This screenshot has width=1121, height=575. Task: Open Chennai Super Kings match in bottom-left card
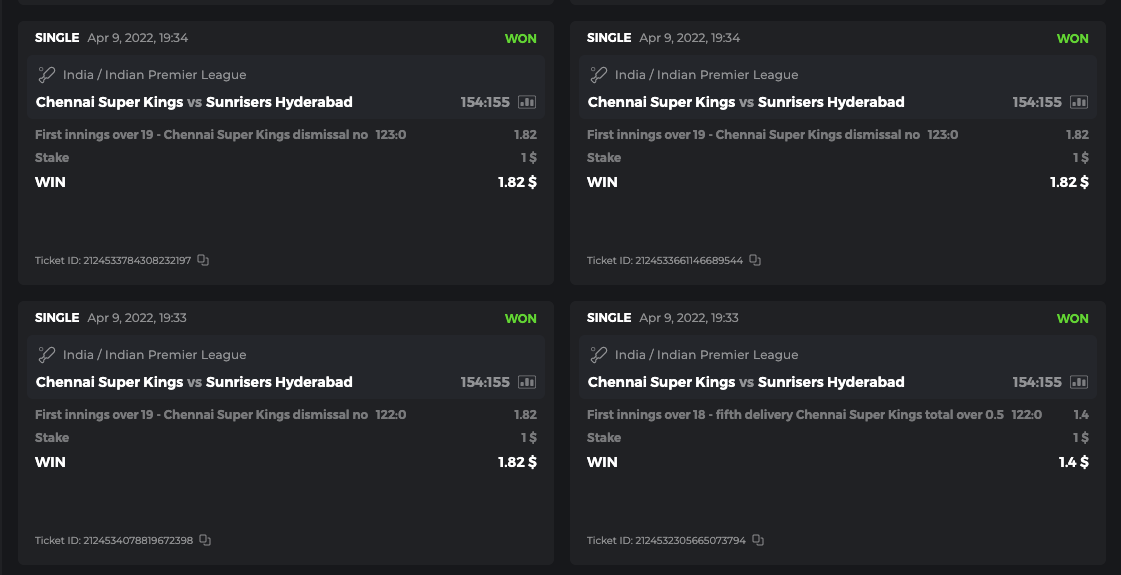(110, 382)
